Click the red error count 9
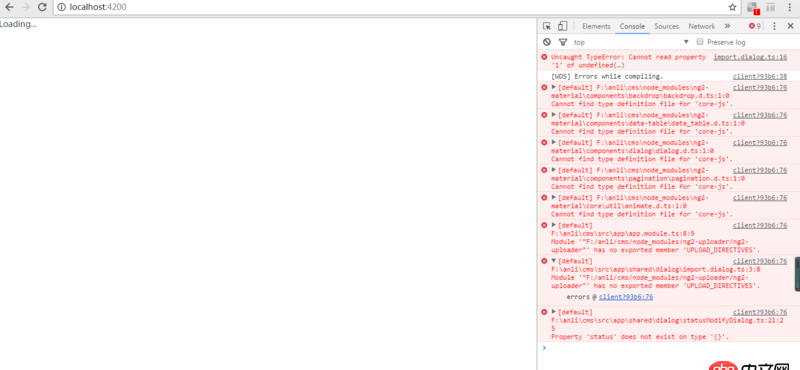 pyautogui.click(x=755, y=27)
